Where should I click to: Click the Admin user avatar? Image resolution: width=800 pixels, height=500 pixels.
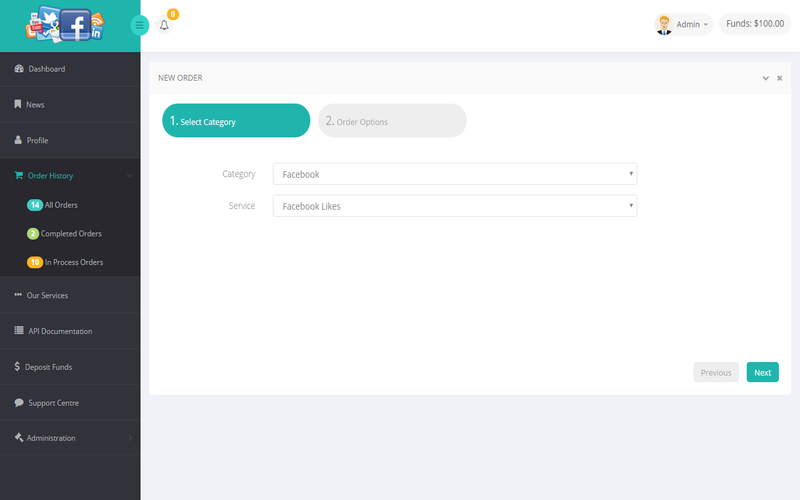coord(664,24)
